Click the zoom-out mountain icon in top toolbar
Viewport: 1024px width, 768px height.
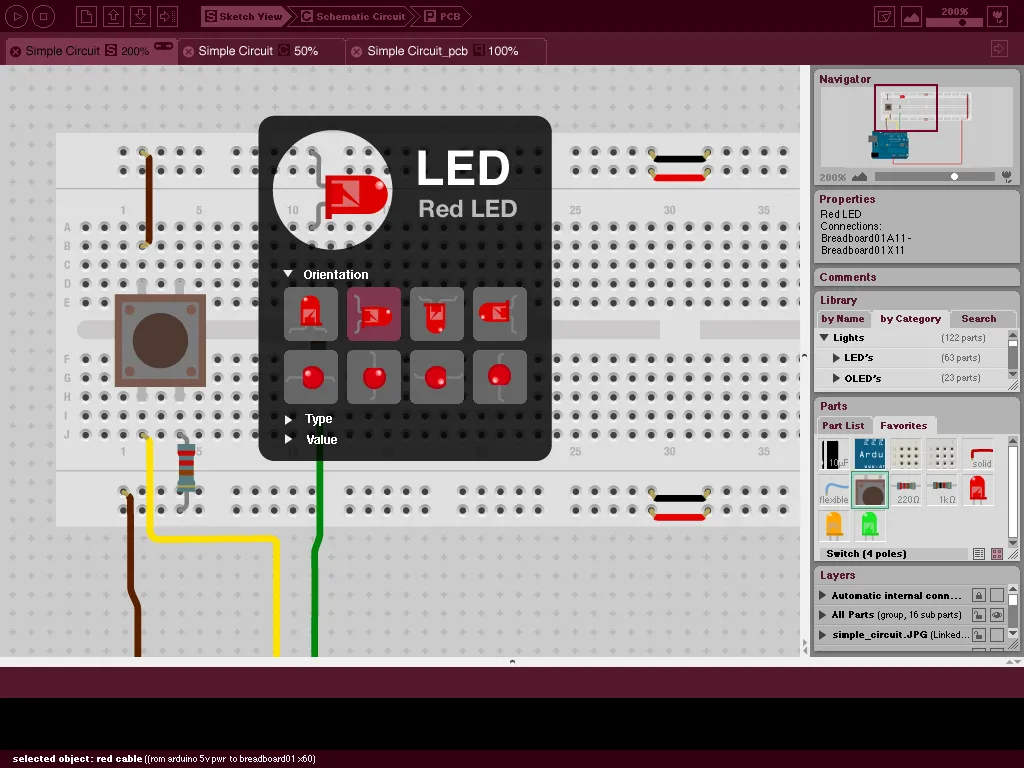(x=911, y=16)
